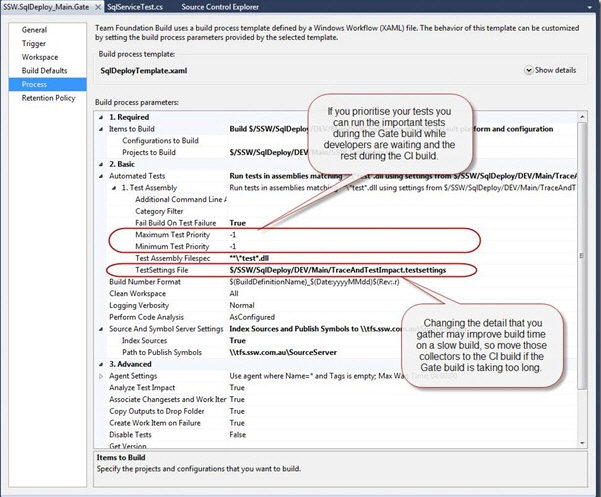Collapse Source And Symbol Server Settings
This screenshot has height=497, width=601.
[100, 326]
